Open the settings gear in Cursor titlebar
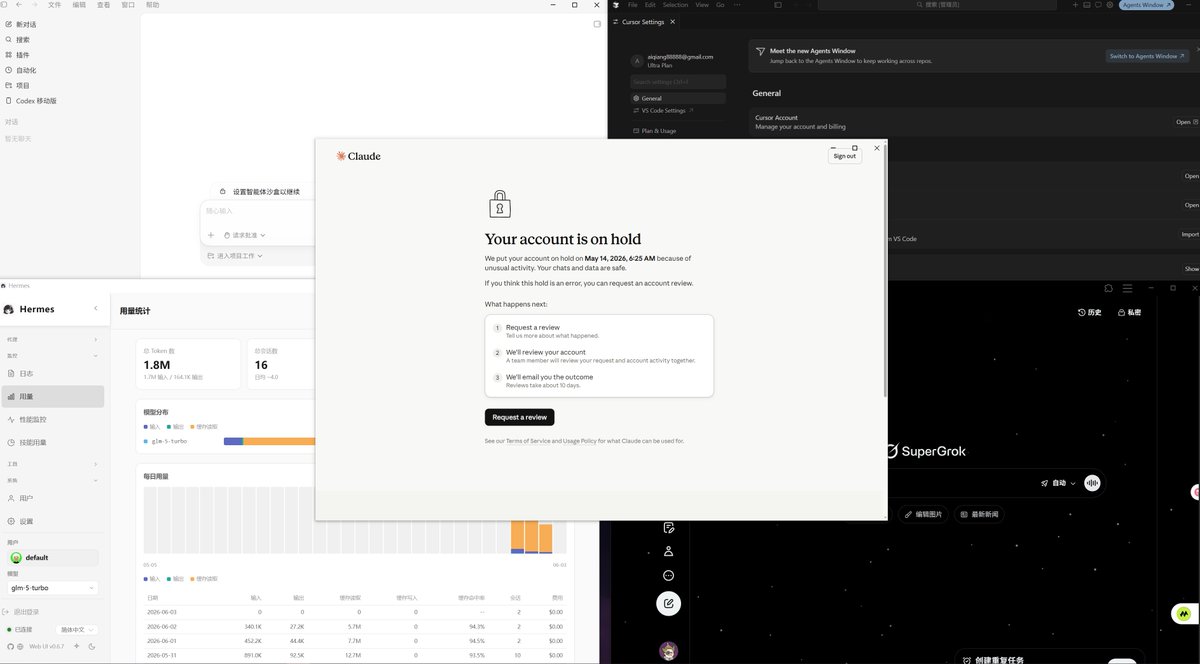 click(1110, 5)
